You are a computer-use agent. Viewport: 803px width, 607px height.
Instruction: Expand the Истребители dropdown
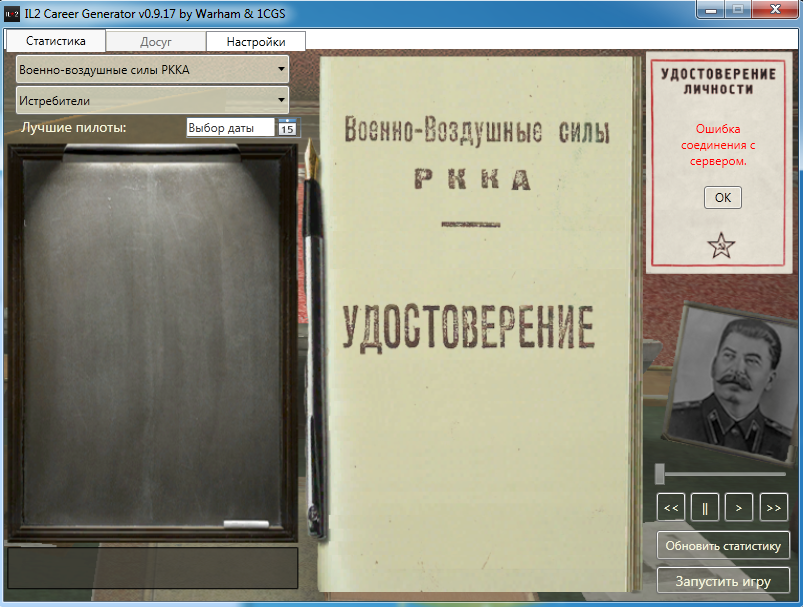point(153,100)
